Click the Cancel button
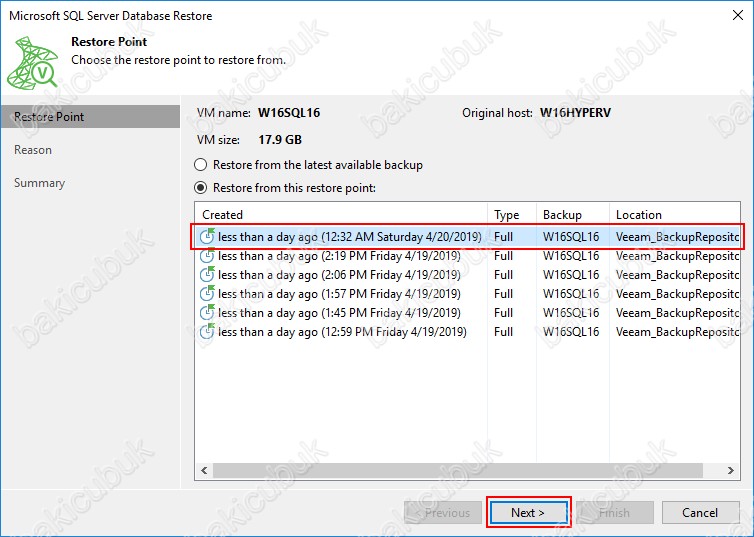The height and width of the screenshot is (537, 754). pyautogui.click(x=700, y=512)
